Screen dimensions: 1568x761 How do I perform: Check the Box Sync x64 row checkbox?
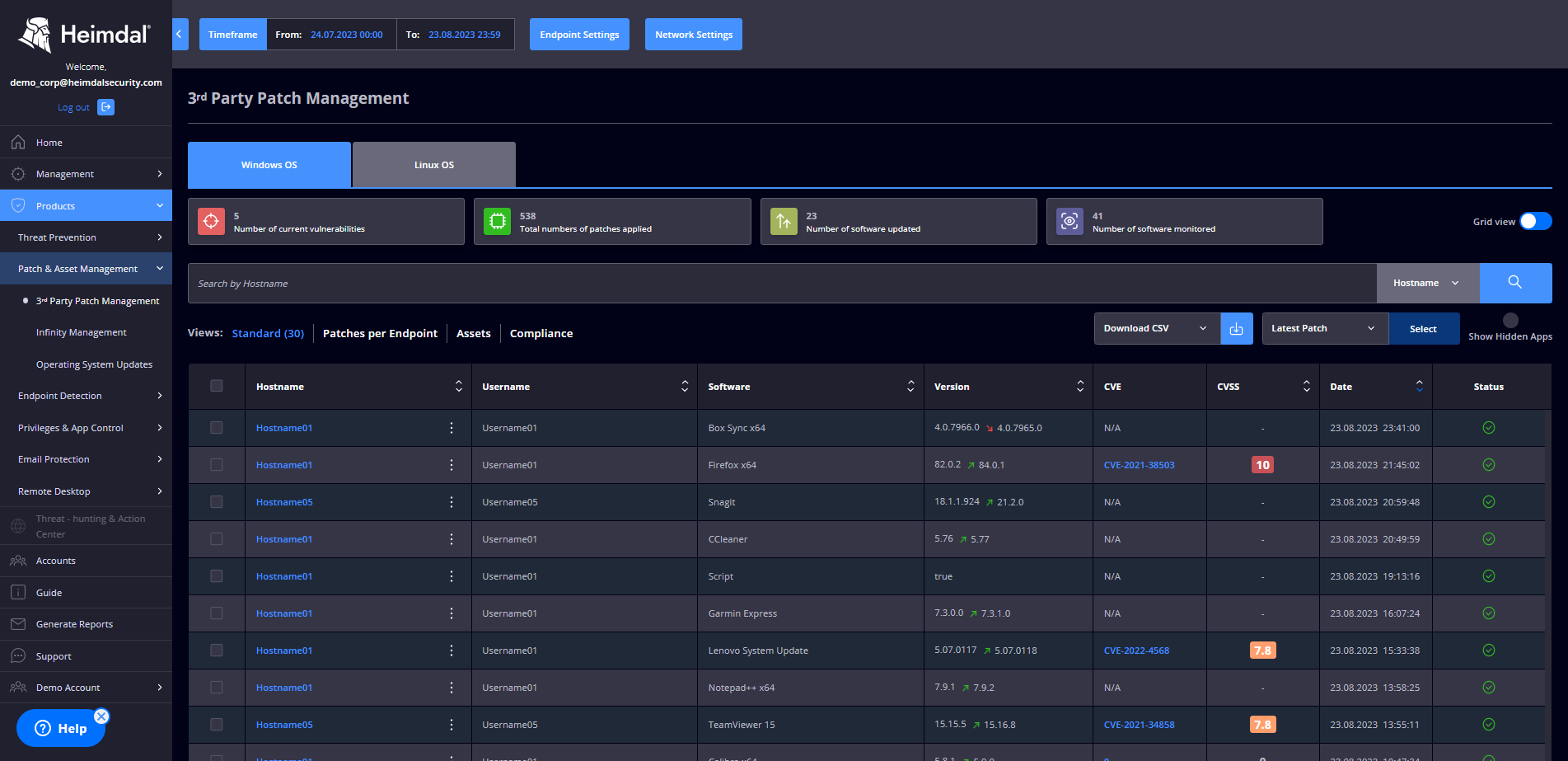tap(217, 428)
